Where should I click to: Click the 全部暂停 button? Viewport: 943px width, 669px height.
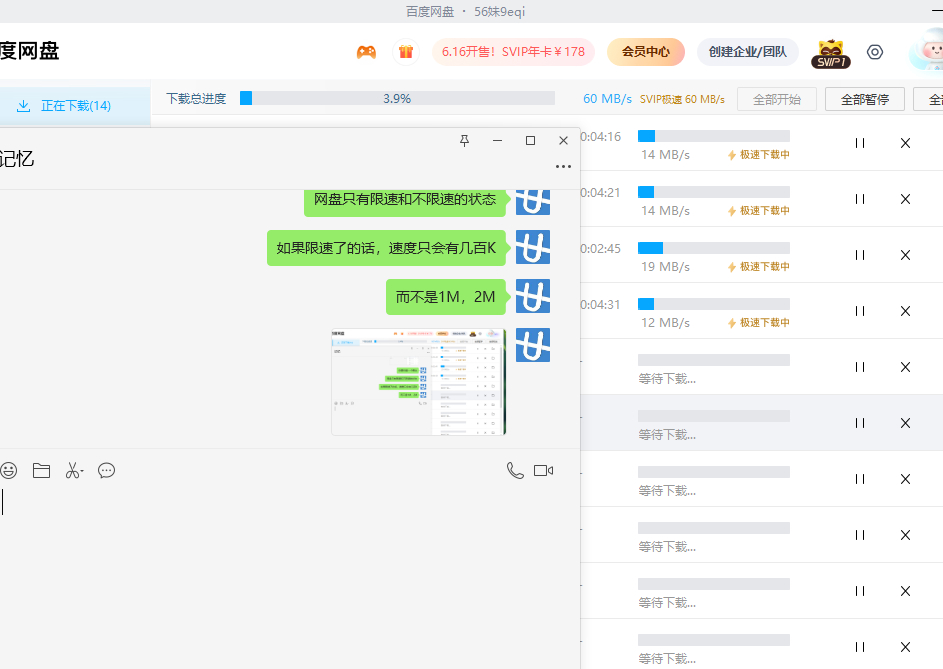864,99
